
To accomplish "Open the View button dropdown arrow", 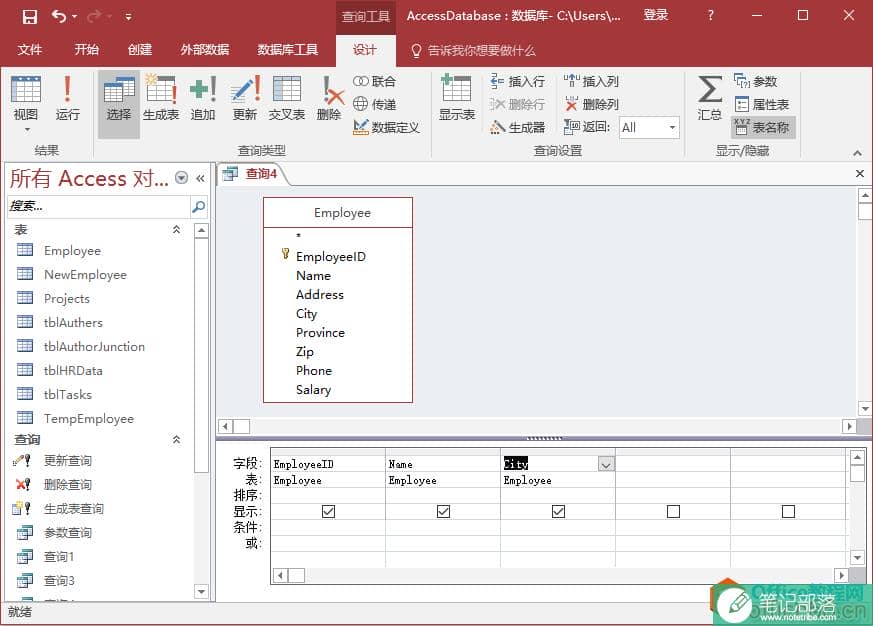I will [27, 130].
